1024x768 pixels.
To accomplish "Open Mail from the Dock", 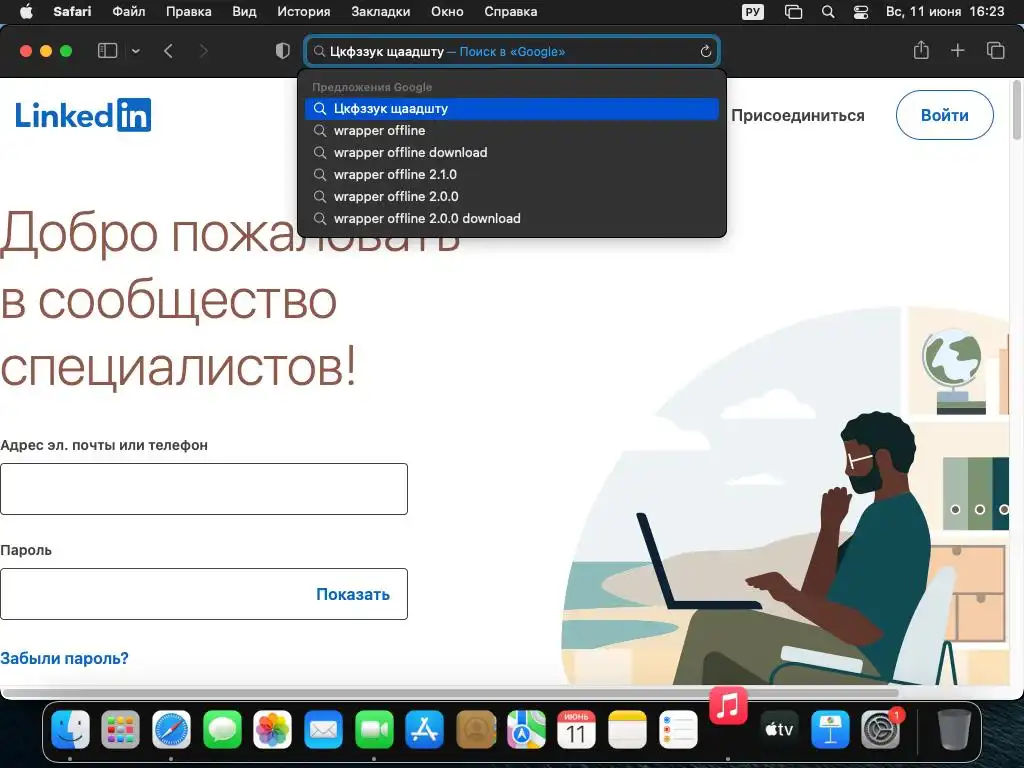I will pyautogui.click(x=323, y=729).
